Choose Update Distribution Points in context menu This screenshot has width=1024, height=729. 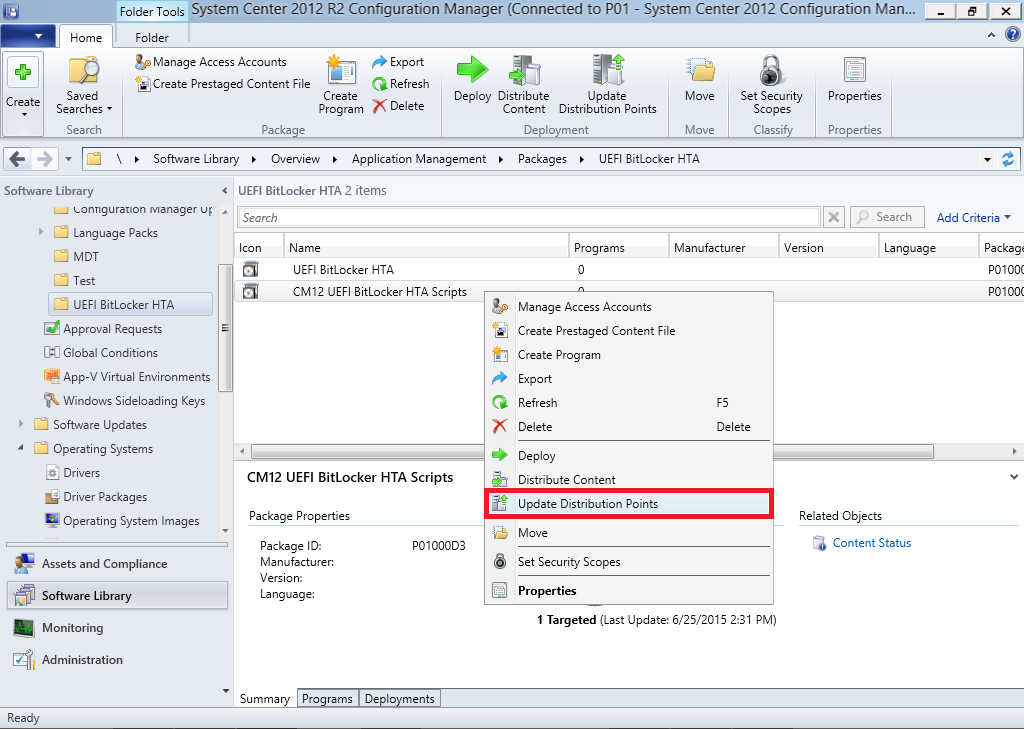(x=629, y=504)
